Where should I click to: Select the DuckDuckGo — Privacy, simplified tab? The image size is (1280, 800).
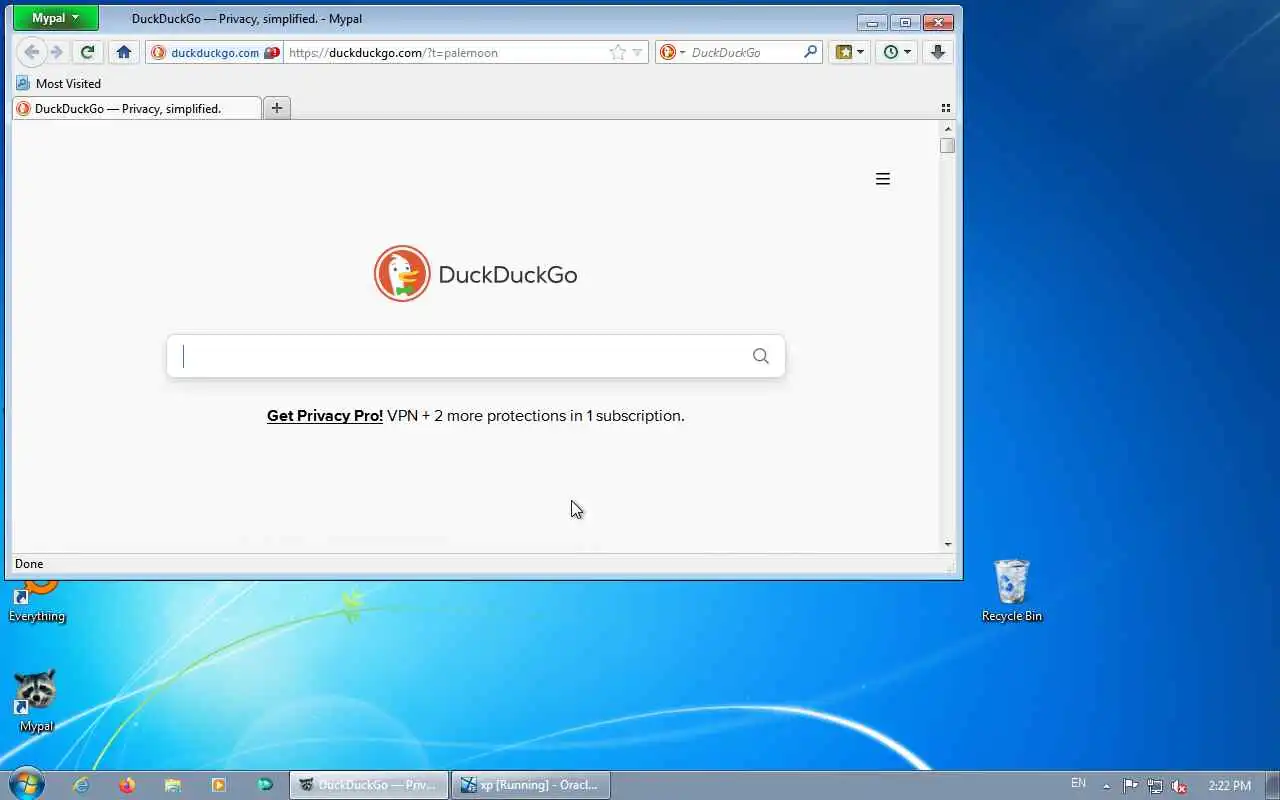[137, 108]
